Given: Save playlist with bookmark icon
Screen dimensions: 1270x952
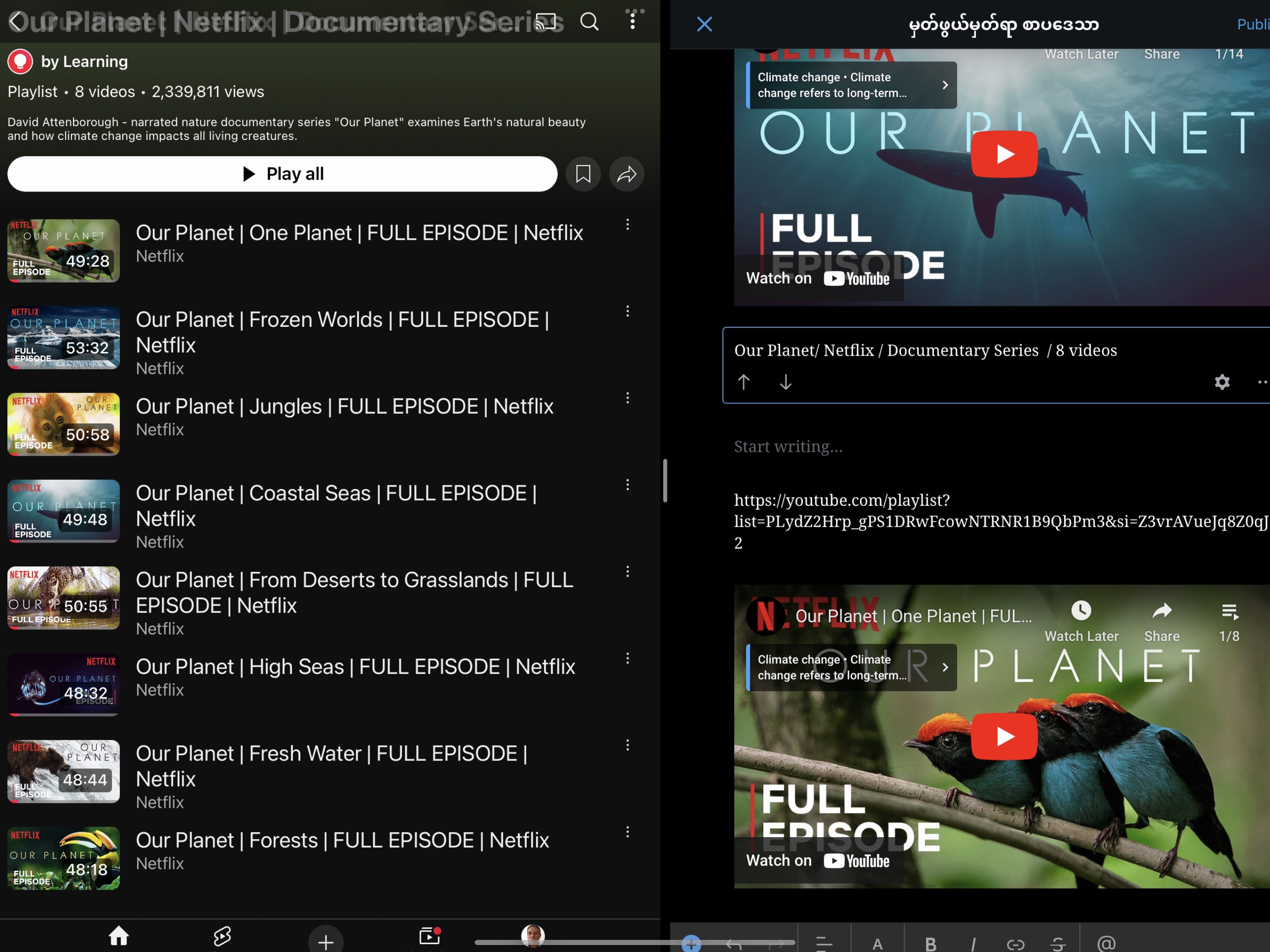Looking at the screenshot, I should (583, 174).
